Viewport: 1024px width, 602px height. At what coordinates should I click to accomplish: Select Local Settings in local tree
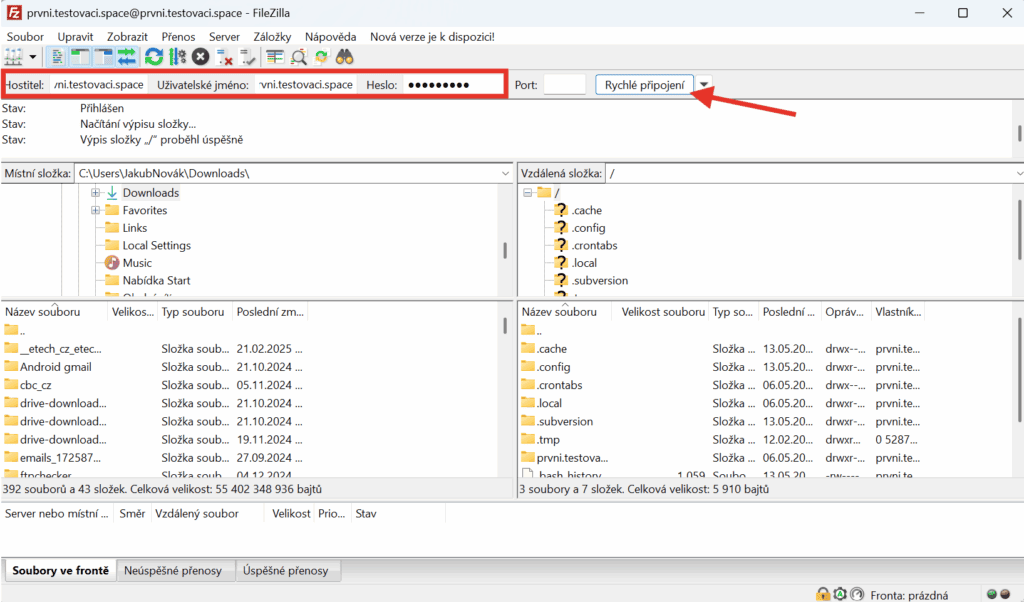157,246
